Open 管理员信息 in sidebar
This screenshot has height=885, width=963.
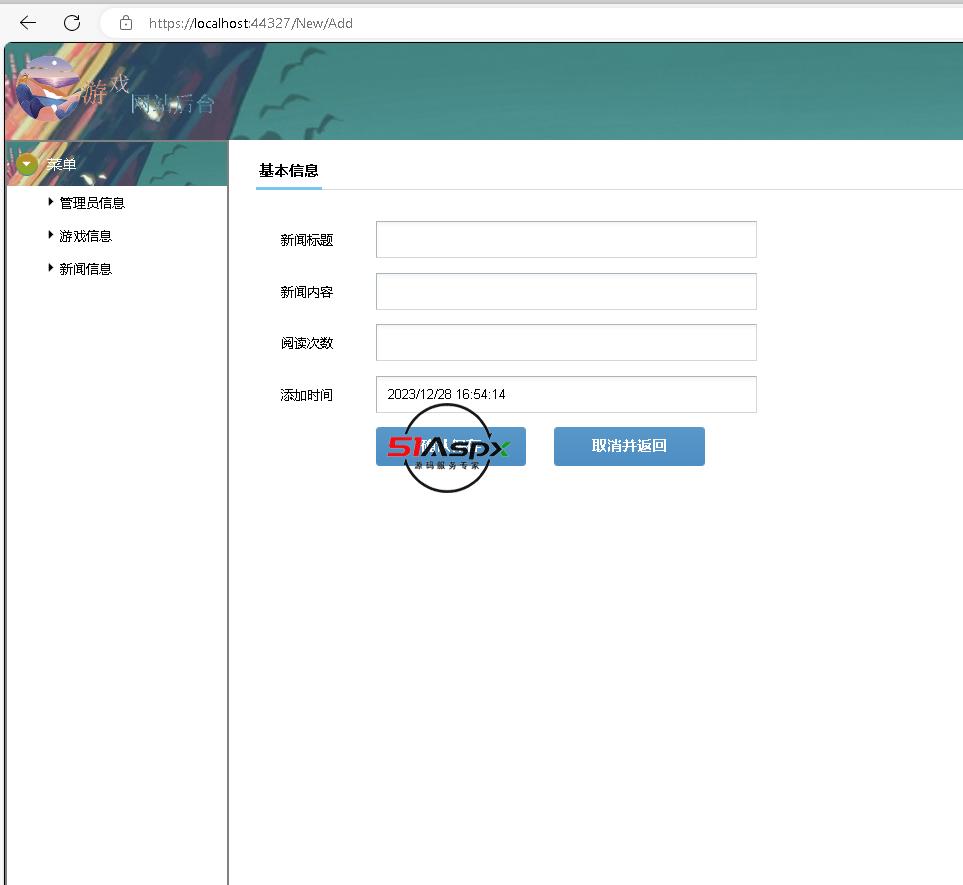point(92,203)
